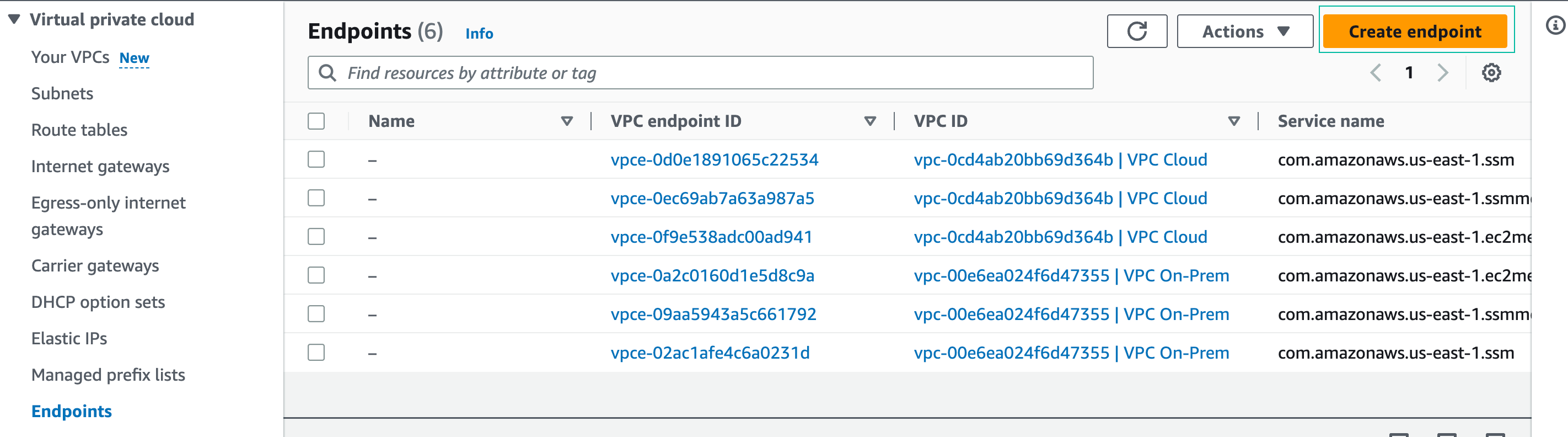This screenshot has width=1568, height=437.
Task: Toggle the select-all endpoints checkbox
Action: (x=316, y=121)
